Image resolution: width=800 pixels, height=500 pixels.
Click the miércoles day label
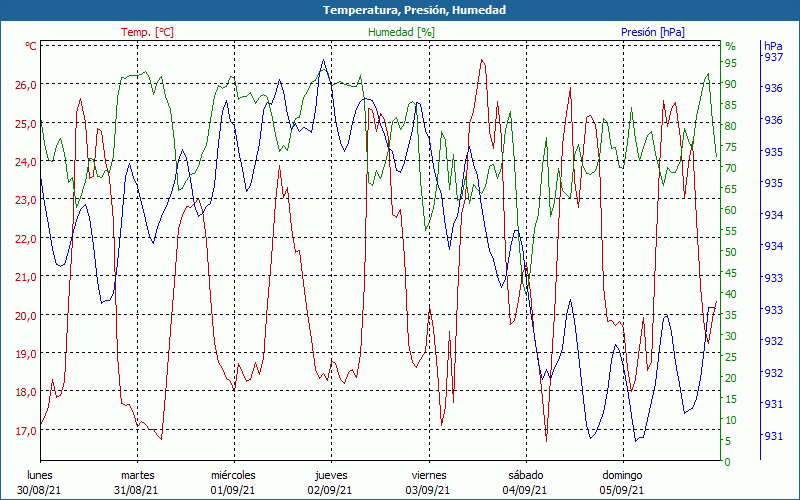[233, 475]
